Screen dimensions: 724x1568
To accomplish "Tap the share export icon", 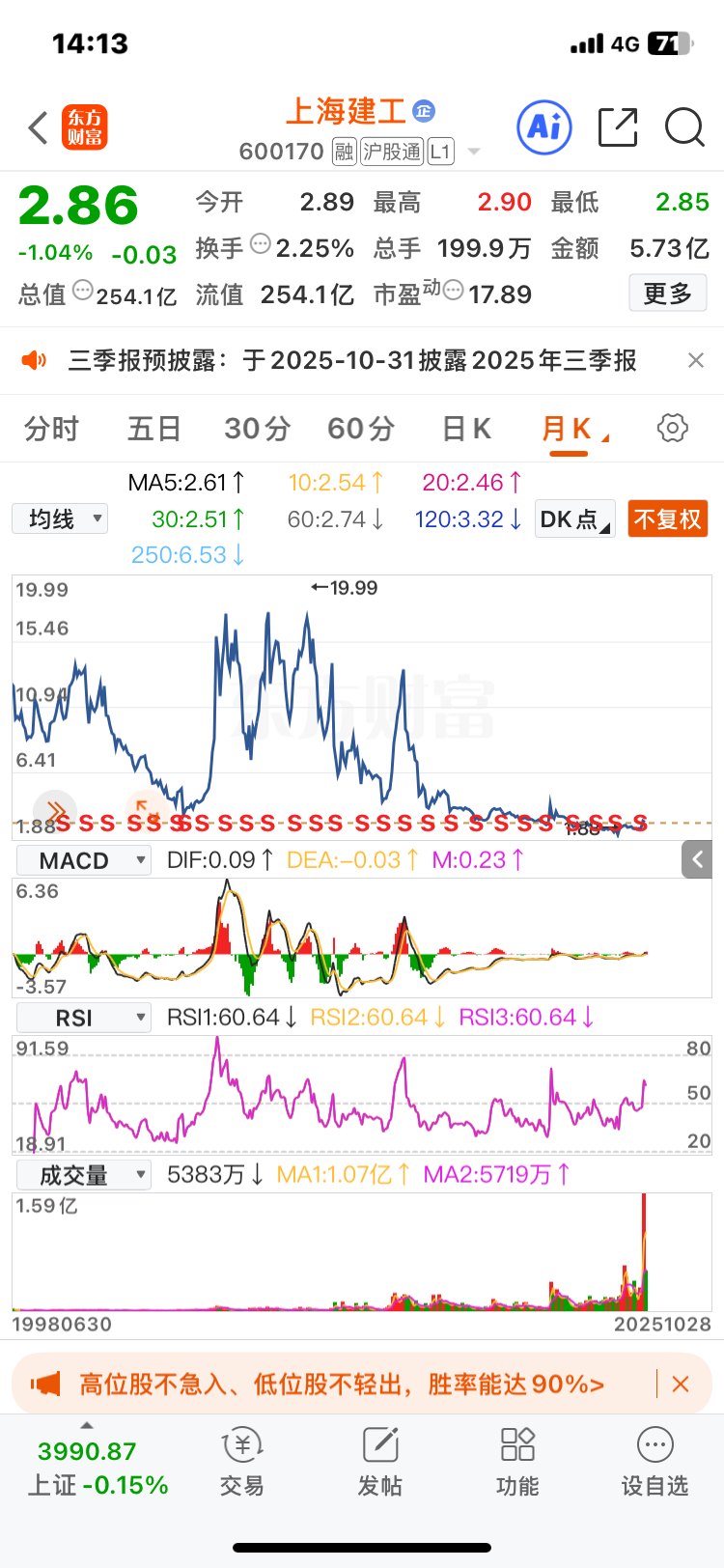I will tap(618, 127).
